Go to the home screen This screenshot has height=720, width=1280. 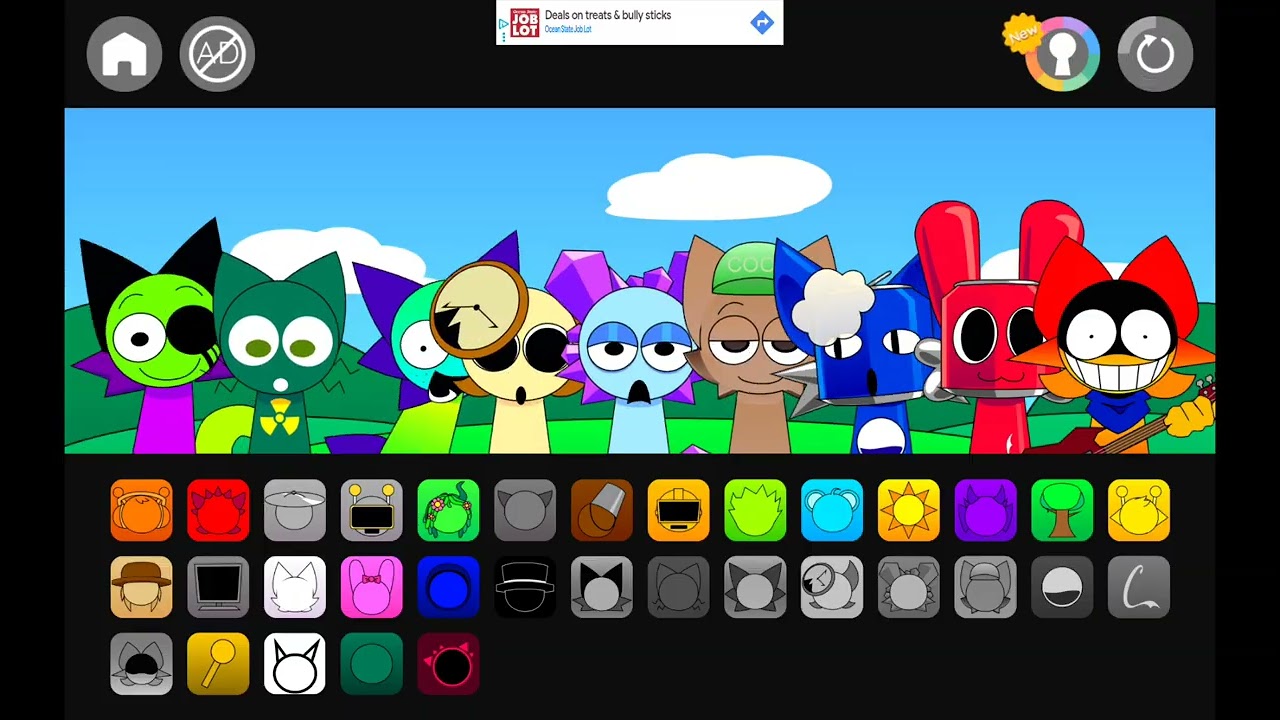click(x=124, y=54)
